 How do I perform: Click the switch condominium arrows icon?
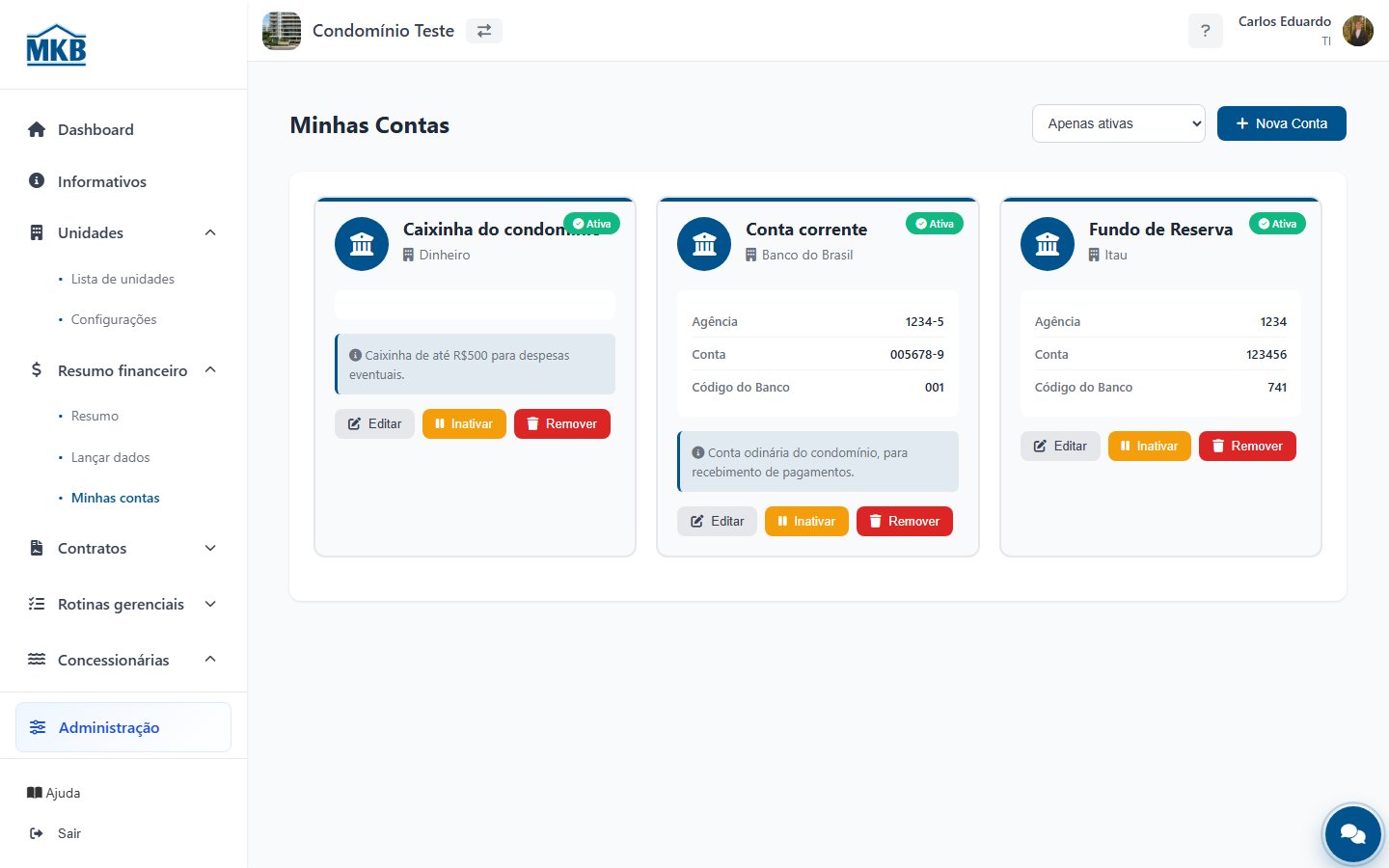484,31
